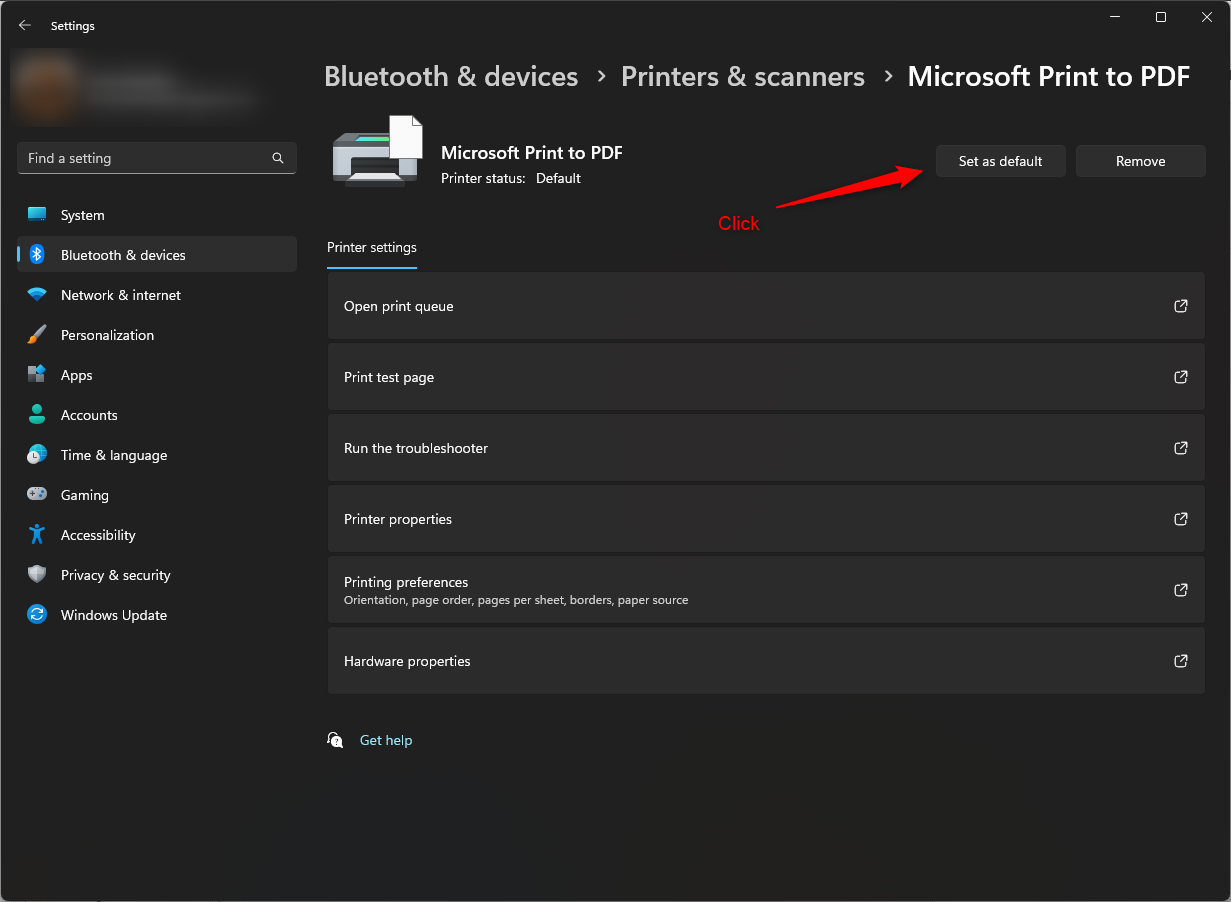Click the Bluetooth icon in sidebar
Image resolution: width=1231 pixels, height=902 pixels.
click(x=37, y=255)
